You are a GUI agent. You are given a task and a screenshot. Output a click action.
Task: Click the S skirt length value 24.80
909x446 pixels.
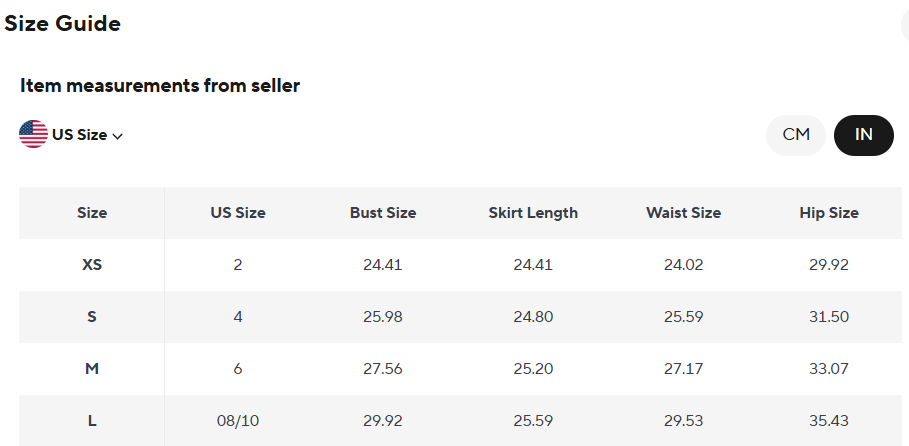(x=533, y=317)
